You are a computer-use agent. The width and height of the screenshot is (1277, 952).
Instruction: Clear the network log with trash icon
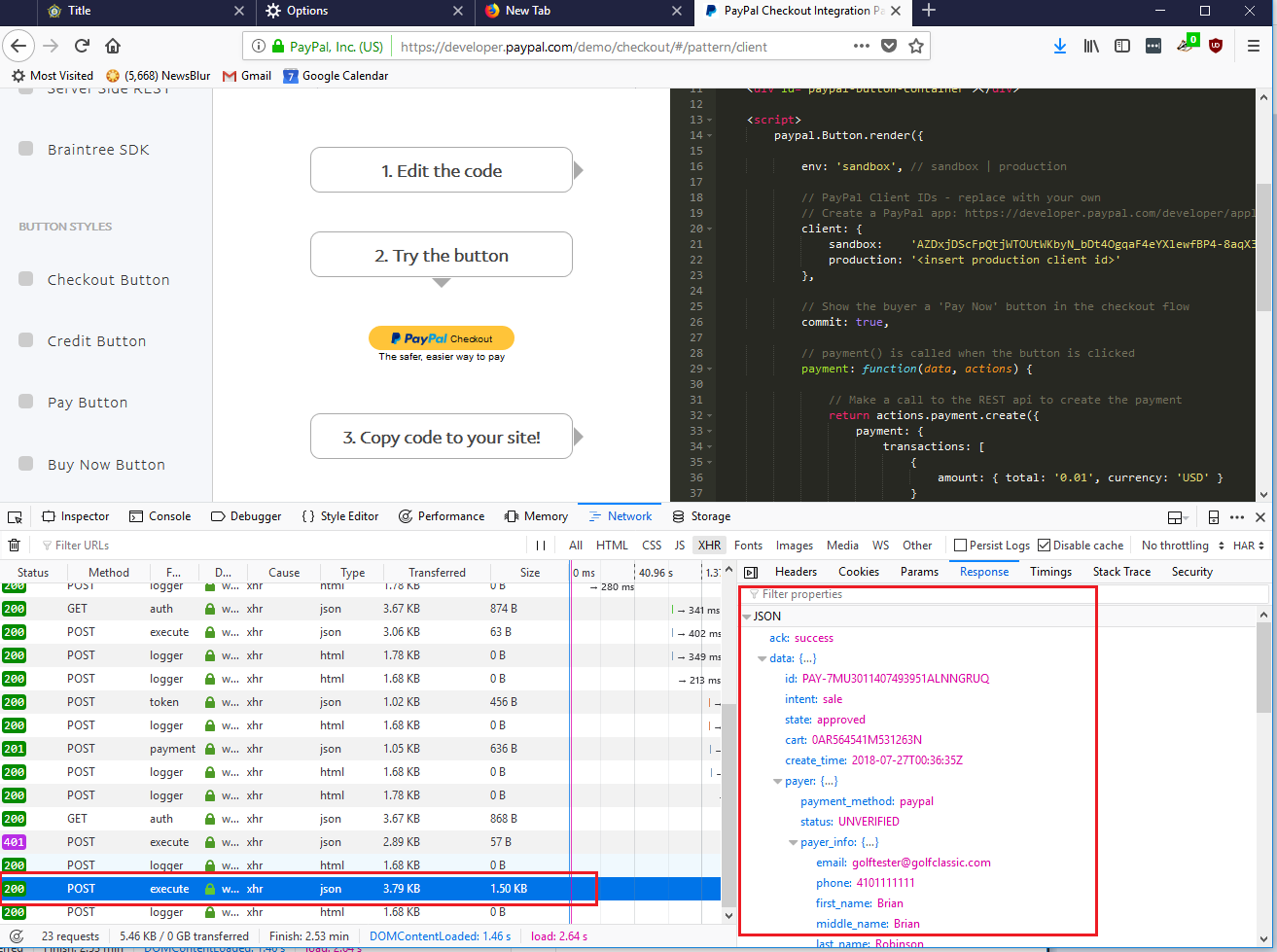(x=15, y=546)
